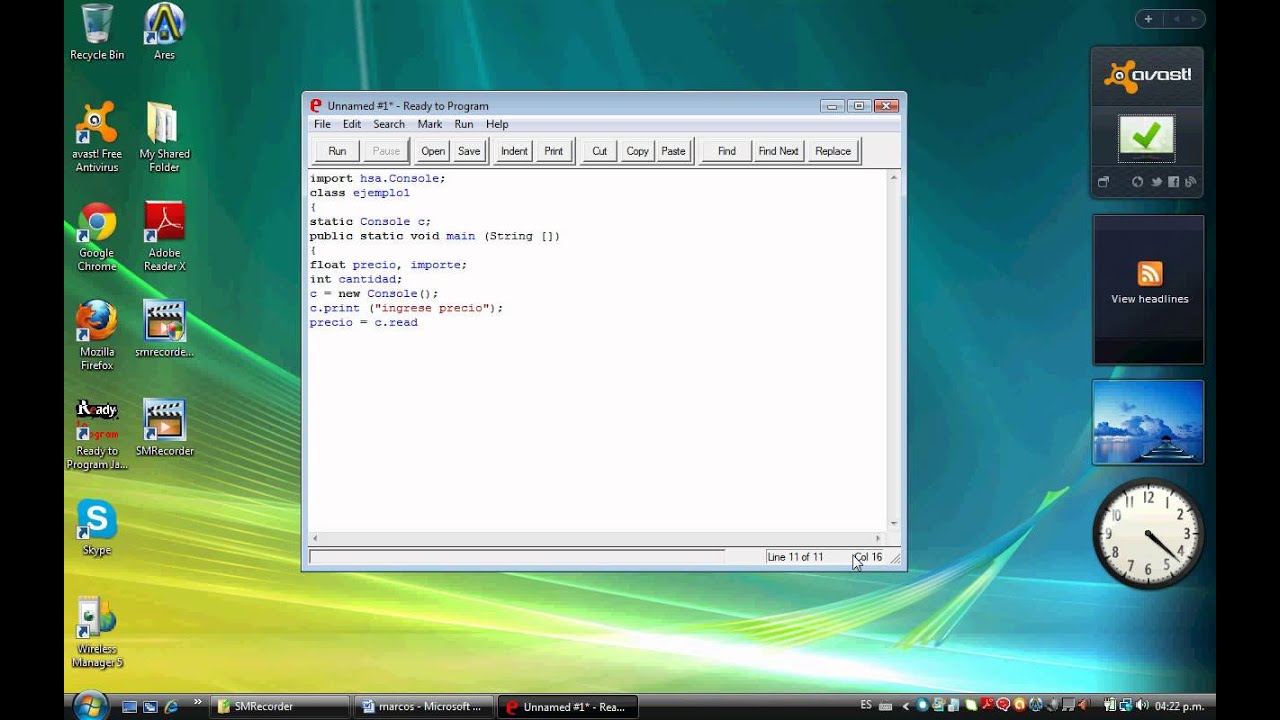The image size is (1280, 720).
Task: Click the Open toolbar button
Action: 433,151
